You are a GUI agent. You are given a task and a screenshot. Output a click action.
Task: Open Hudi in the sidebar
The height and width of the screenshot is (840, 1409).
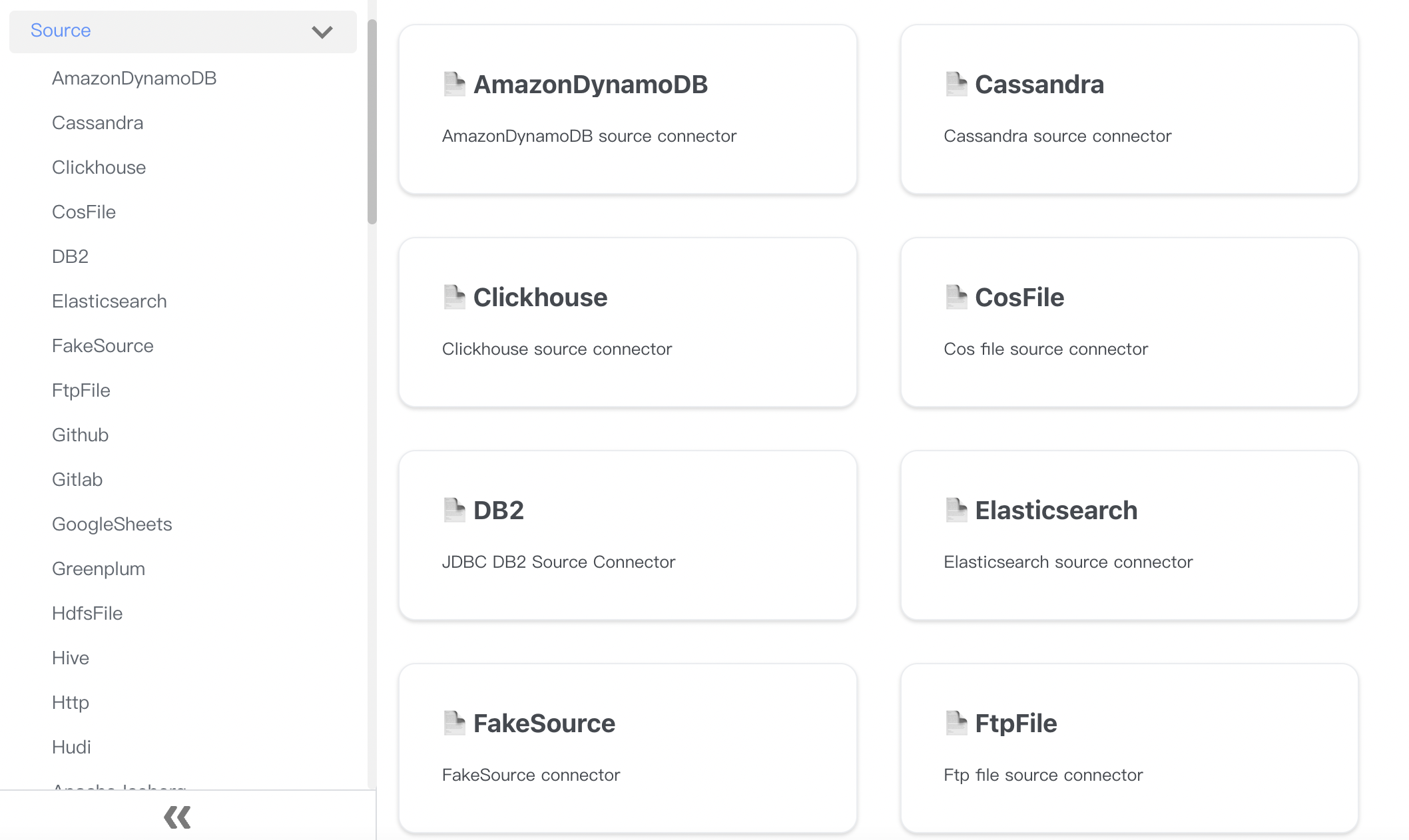[71, 747]
